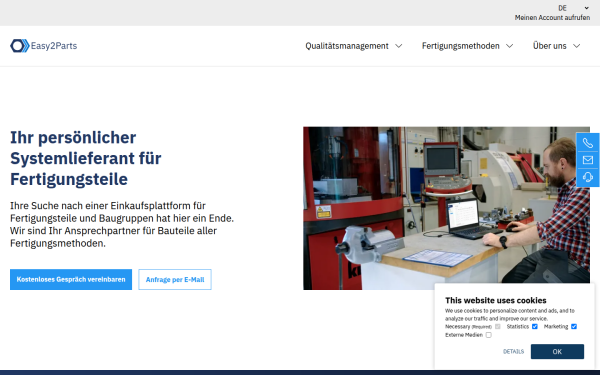
Task: Click the workshop hero video image
Action: click(446, 208)
